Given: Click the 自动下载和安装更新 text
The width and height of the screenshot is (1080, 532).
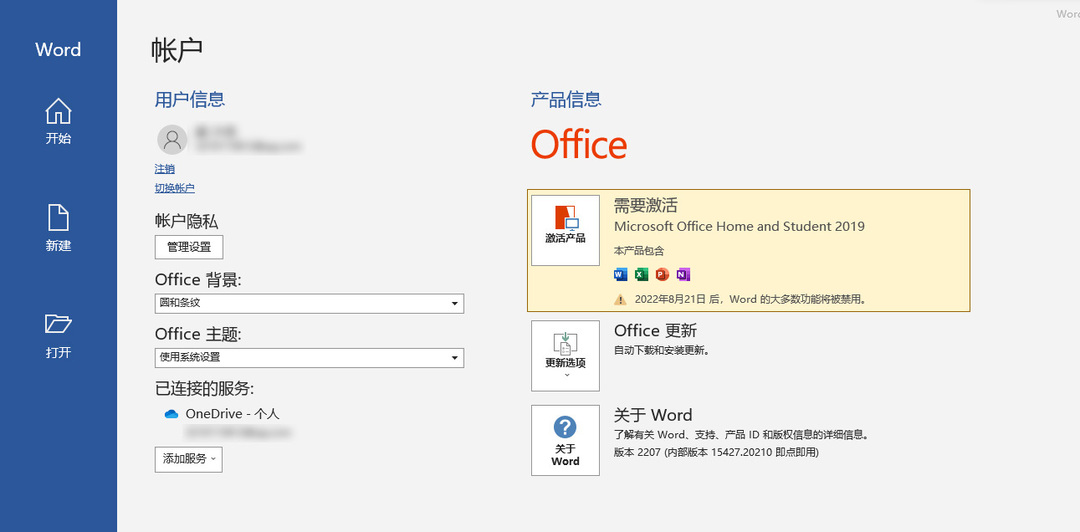Looking at the screenshot, I should point(662,350).
